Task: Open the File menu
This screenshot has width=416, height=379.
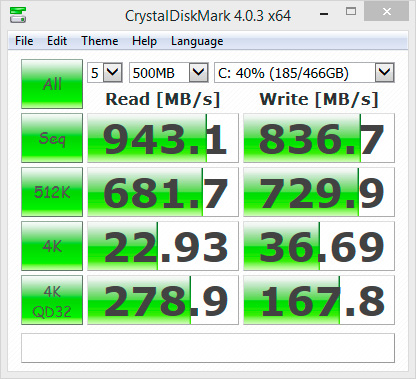Action: point(24,41)
